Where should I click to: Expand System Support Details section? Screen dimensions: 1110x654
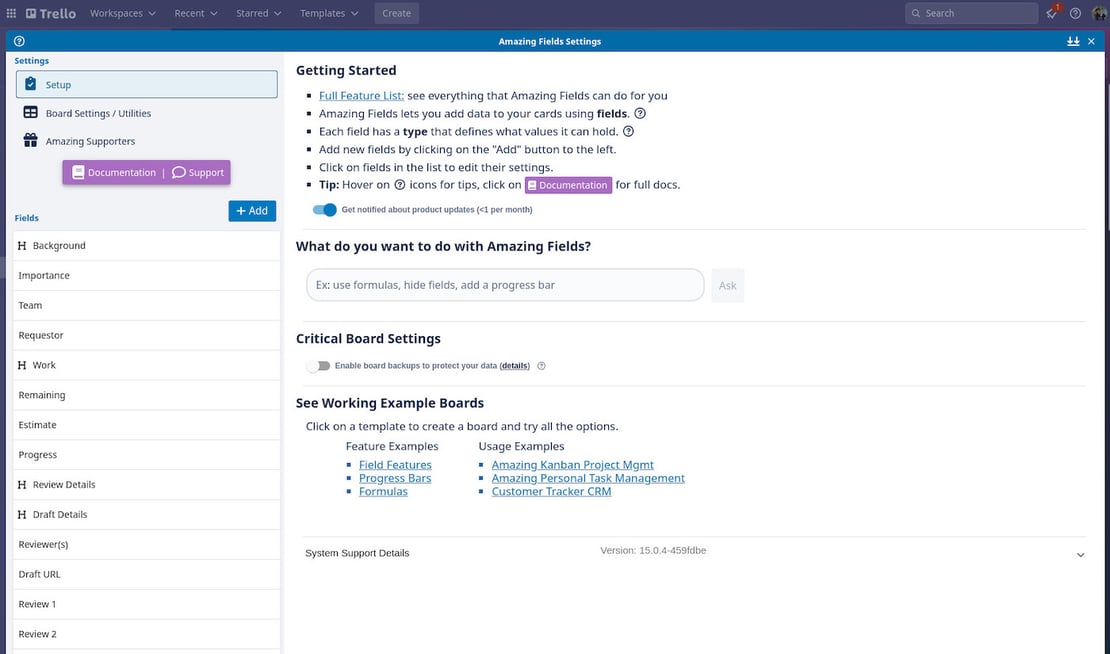(1080, 555)
